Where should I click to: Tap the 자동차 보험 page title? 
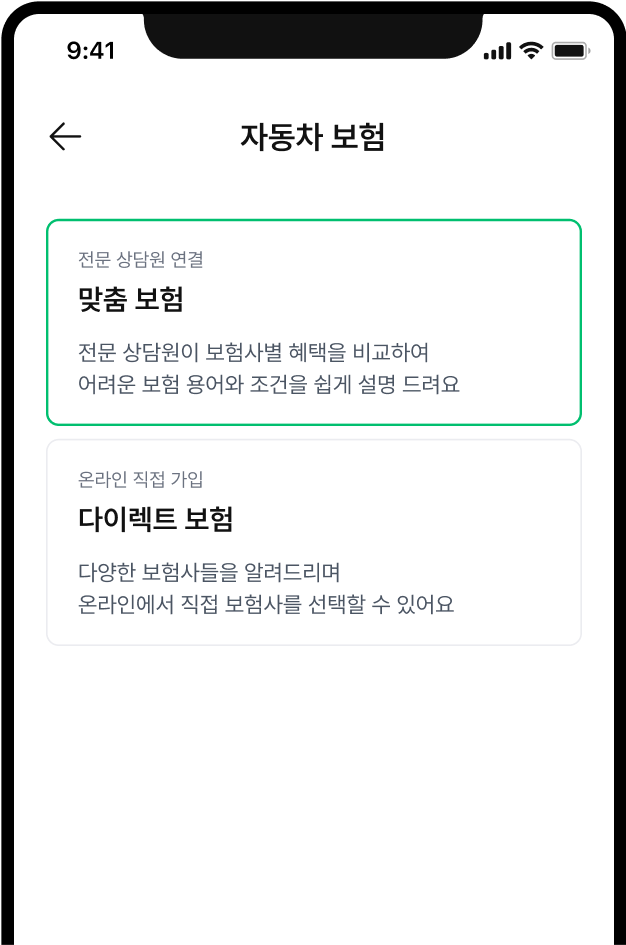coord(312,137)
